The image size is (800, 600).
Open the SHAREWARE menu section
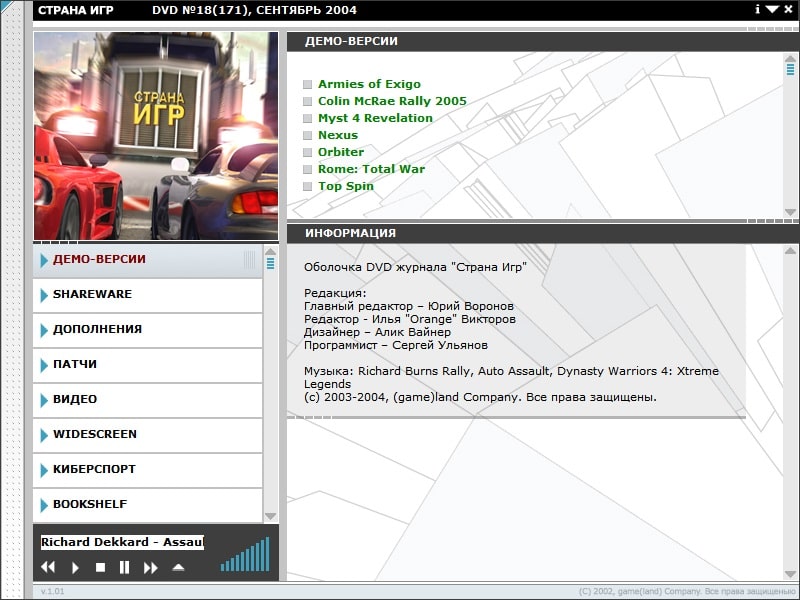coord(147,296)
